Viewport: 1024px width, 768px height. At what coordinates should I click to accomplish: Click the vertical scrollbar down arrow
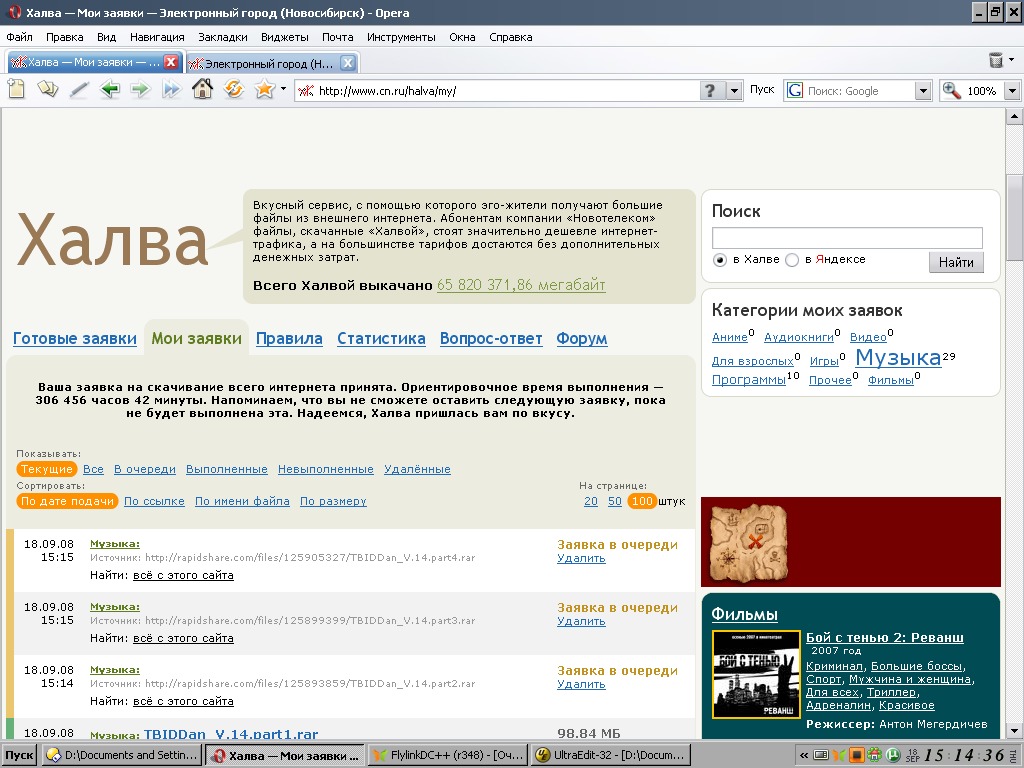1014,731
